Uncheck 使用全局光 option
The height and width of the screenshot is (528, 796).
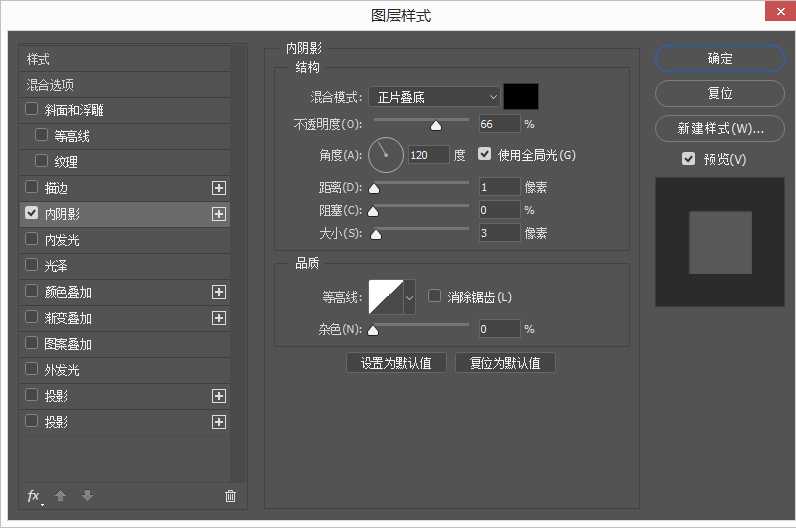pyautogui.click(x=486, y=155)
